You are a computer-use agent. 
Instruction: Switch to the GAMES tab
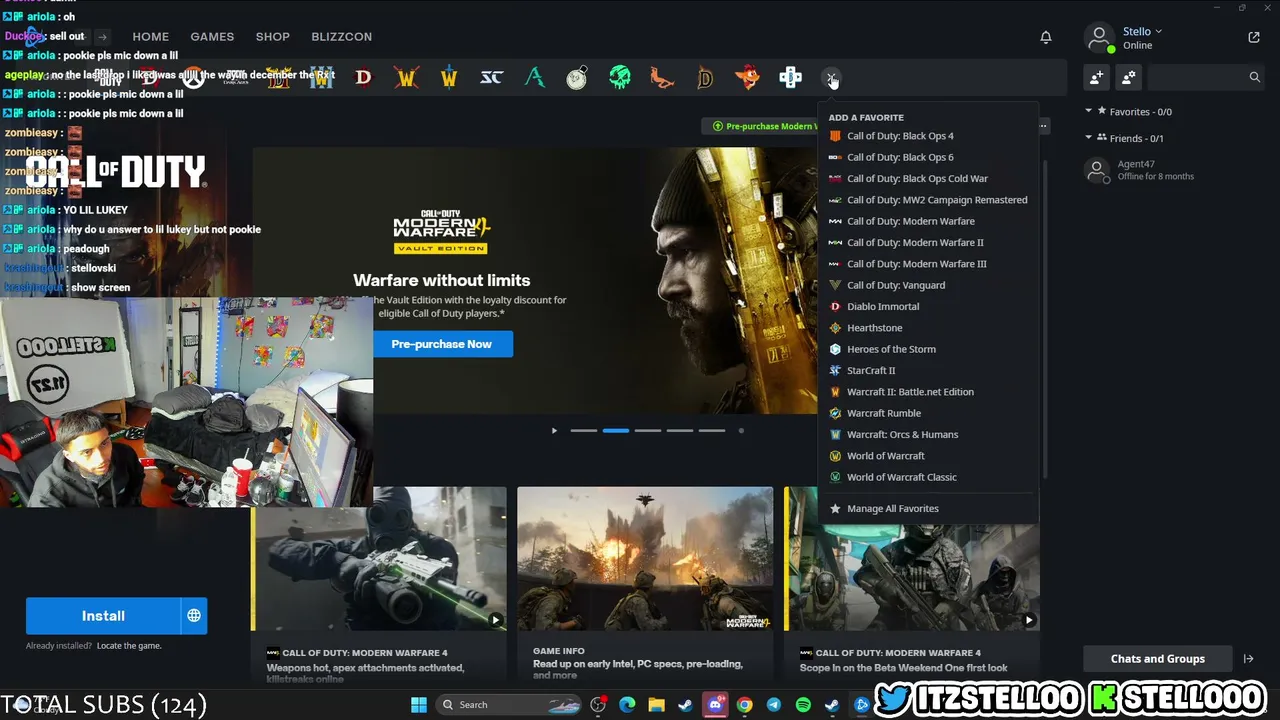212,37
